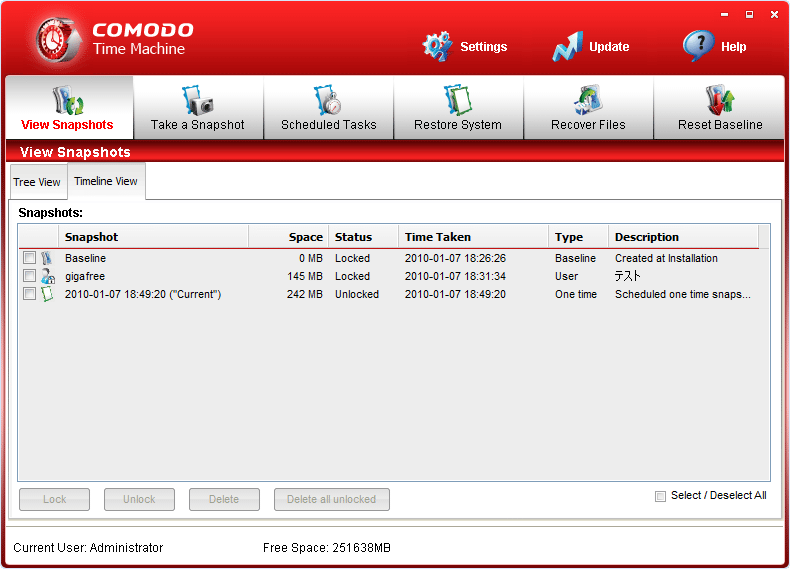
Task: Click the Created at Installation description
Action: (x=666, y=258)
